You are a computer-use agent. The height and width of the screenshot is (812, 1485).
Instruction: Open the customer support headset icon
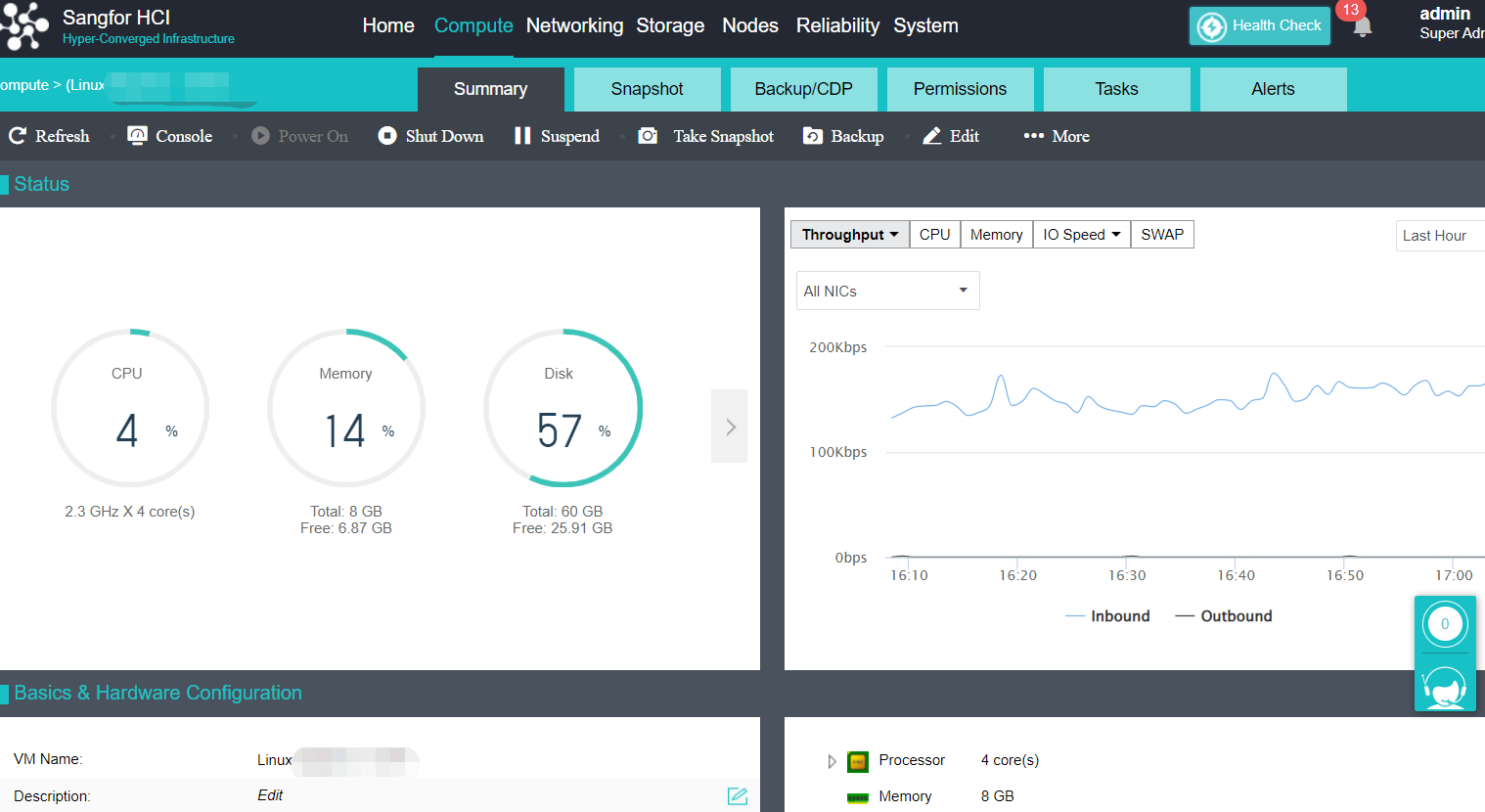pyautogui.click(x=1445, y=685)
